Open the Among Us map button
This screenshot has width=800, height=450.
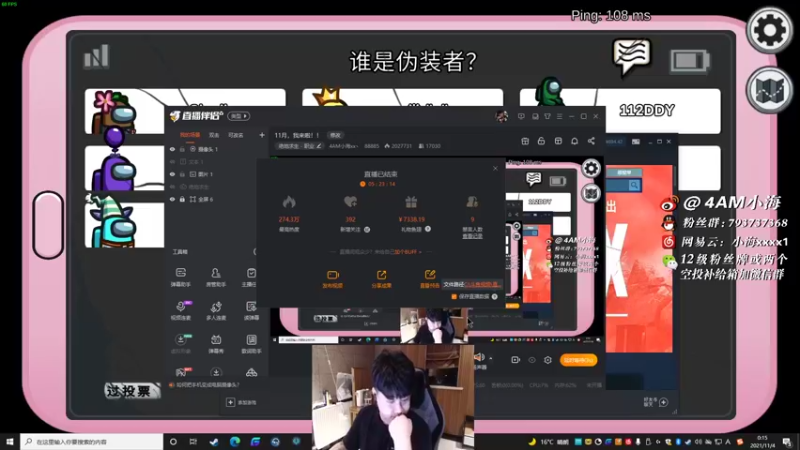769,90
